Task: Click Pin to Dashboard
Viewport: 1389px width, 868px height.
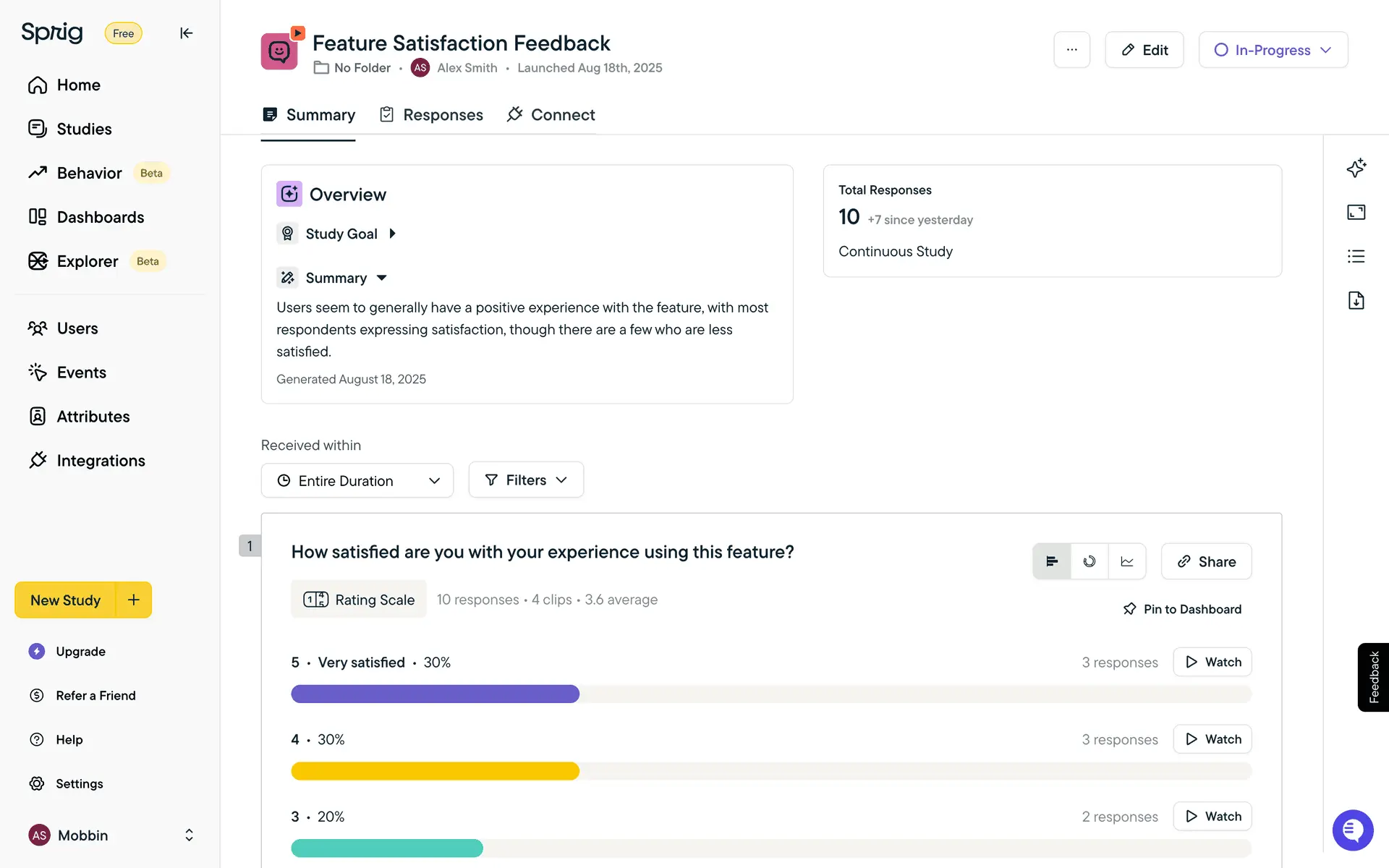Action: (x=1182, y=609)
